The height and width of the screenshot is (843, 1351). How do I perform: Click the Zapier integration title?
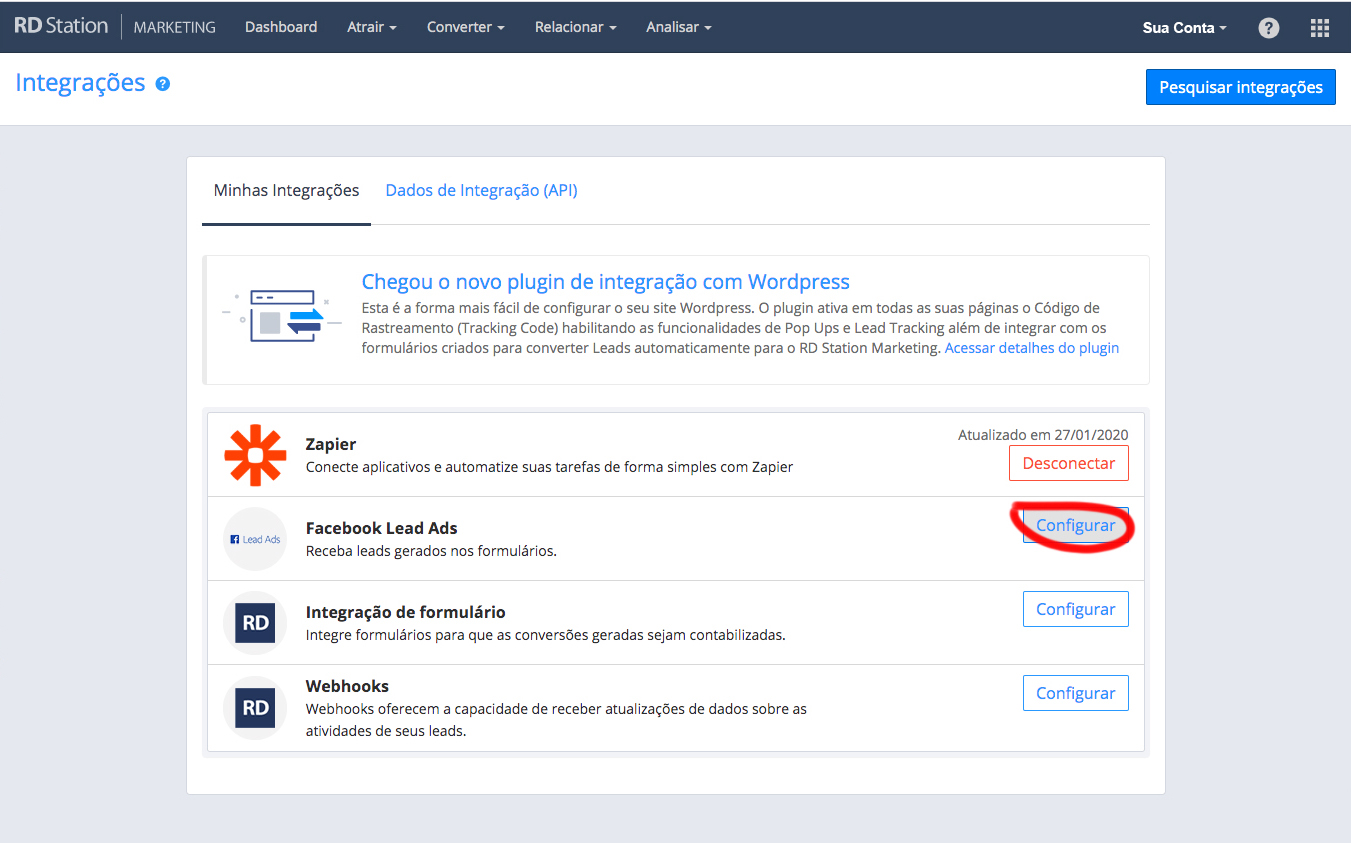tap(330, 444)
